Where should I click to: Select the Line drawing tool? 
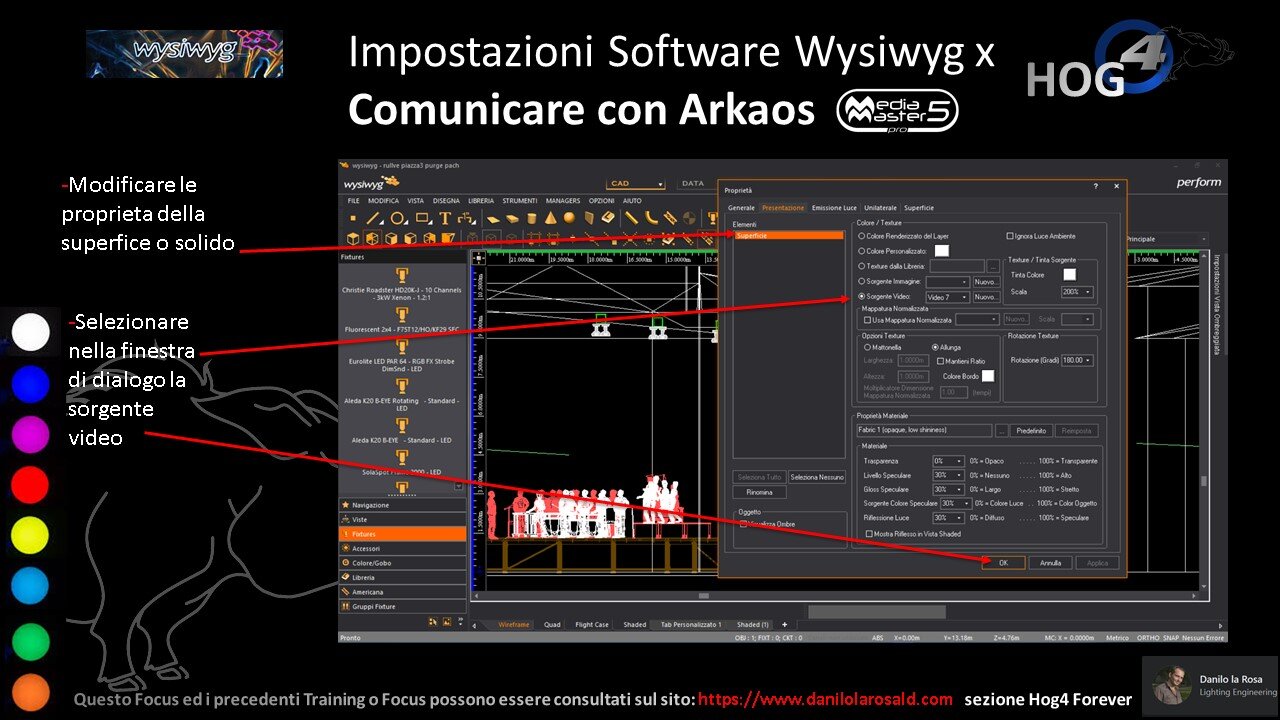[x=373, y=218]
